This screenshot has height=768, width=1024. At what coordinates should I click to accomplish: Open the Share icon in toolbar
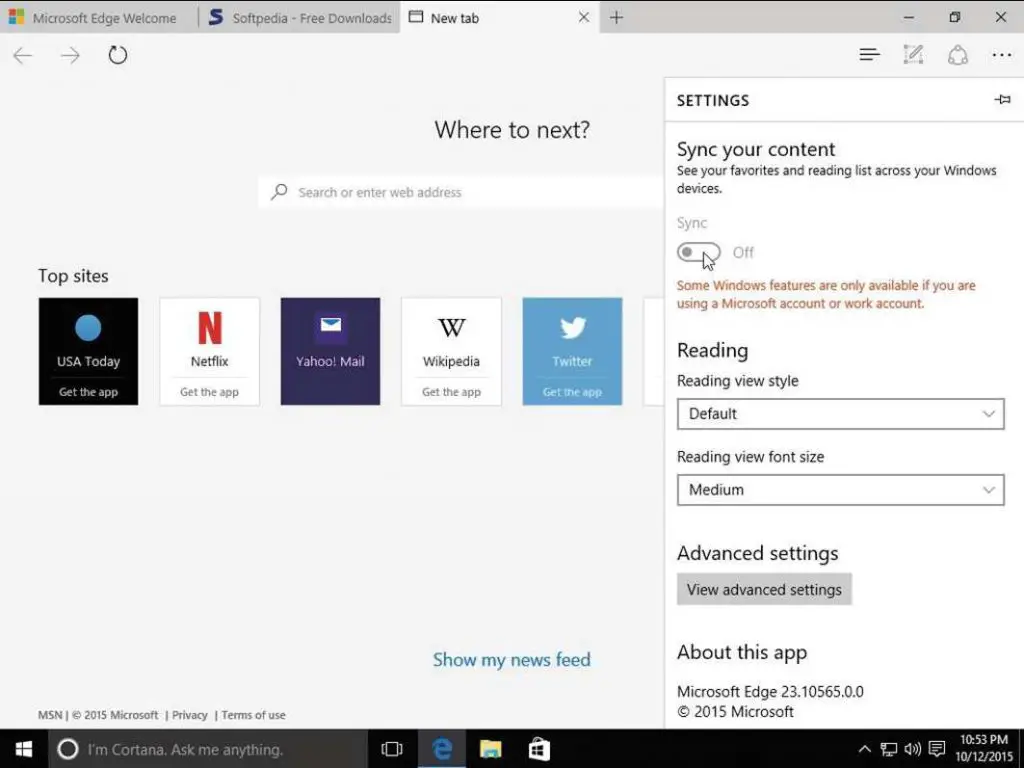click(957, 55)
